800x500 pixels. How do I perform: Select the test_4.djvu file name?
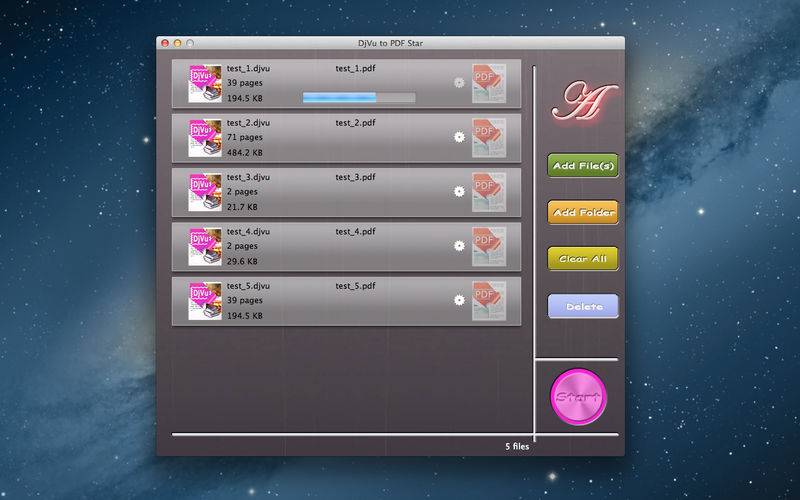(248, 232)
